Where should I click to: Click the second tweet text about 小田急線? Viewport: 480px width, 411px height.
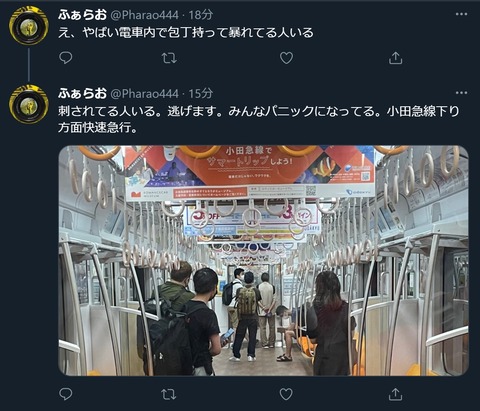(259, 119)
